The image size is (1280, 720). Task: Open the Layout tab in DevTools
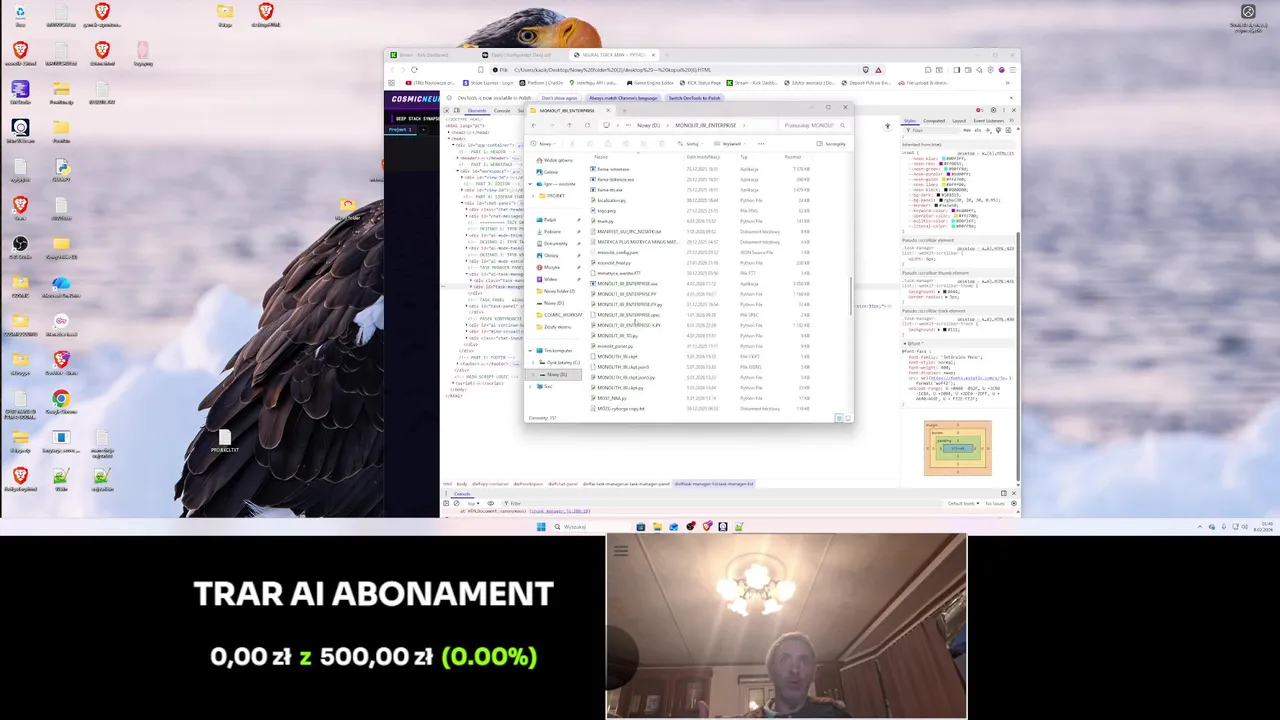click(x=959, y=121)
